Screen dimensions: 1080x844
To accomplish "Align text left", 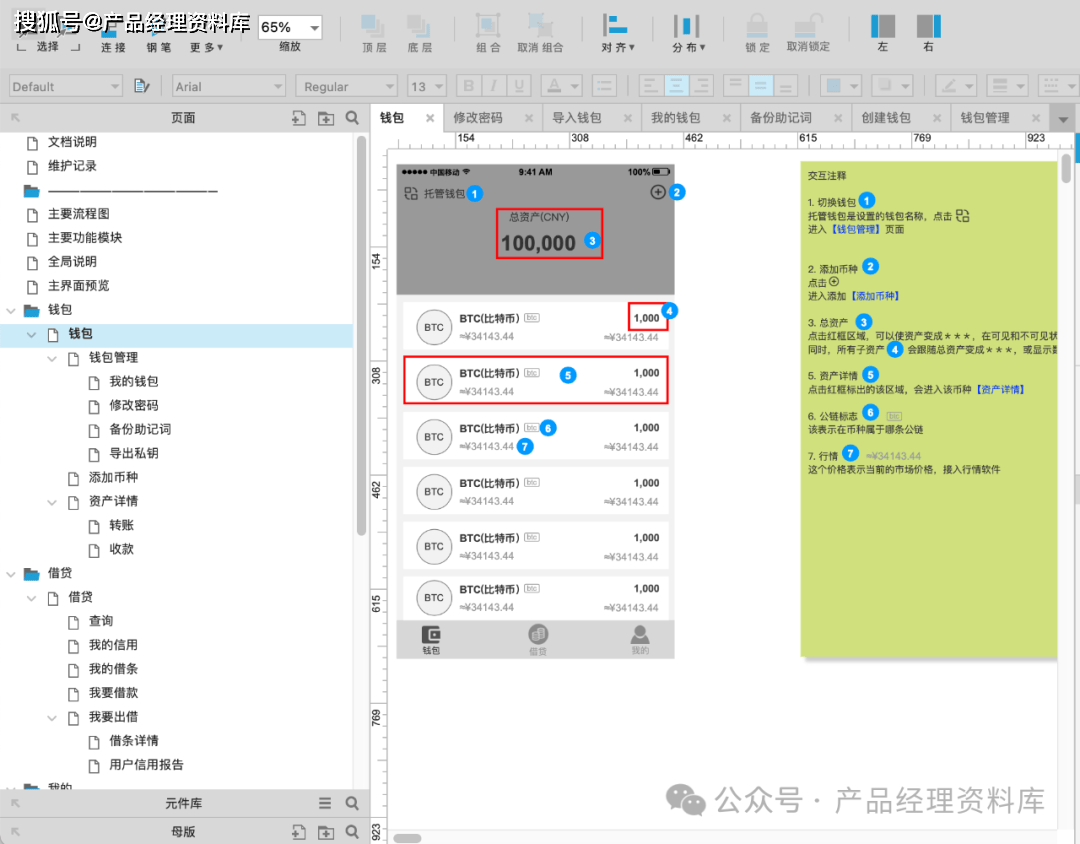I will click(x=650, y=86).
